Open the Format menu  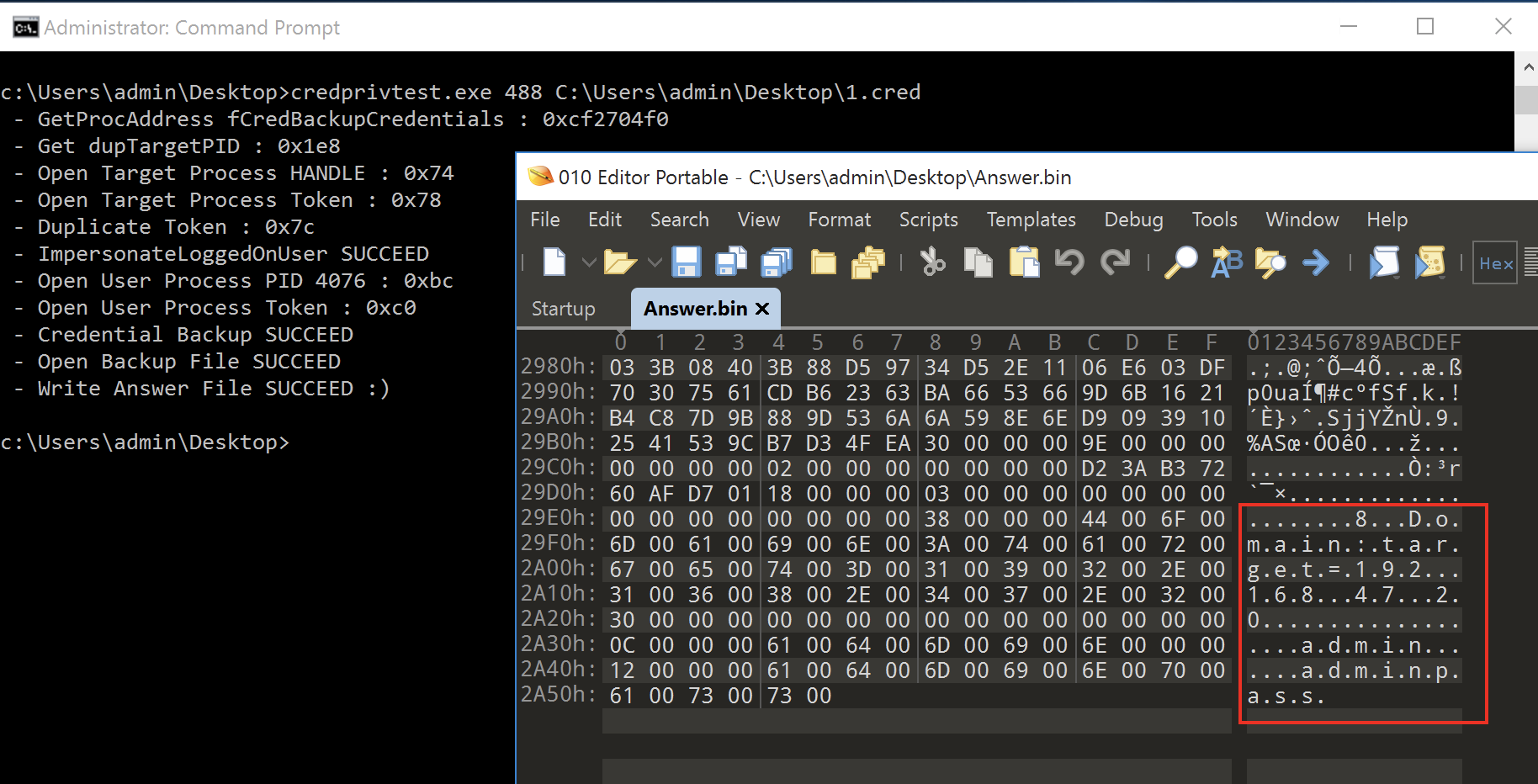point(840,220)
